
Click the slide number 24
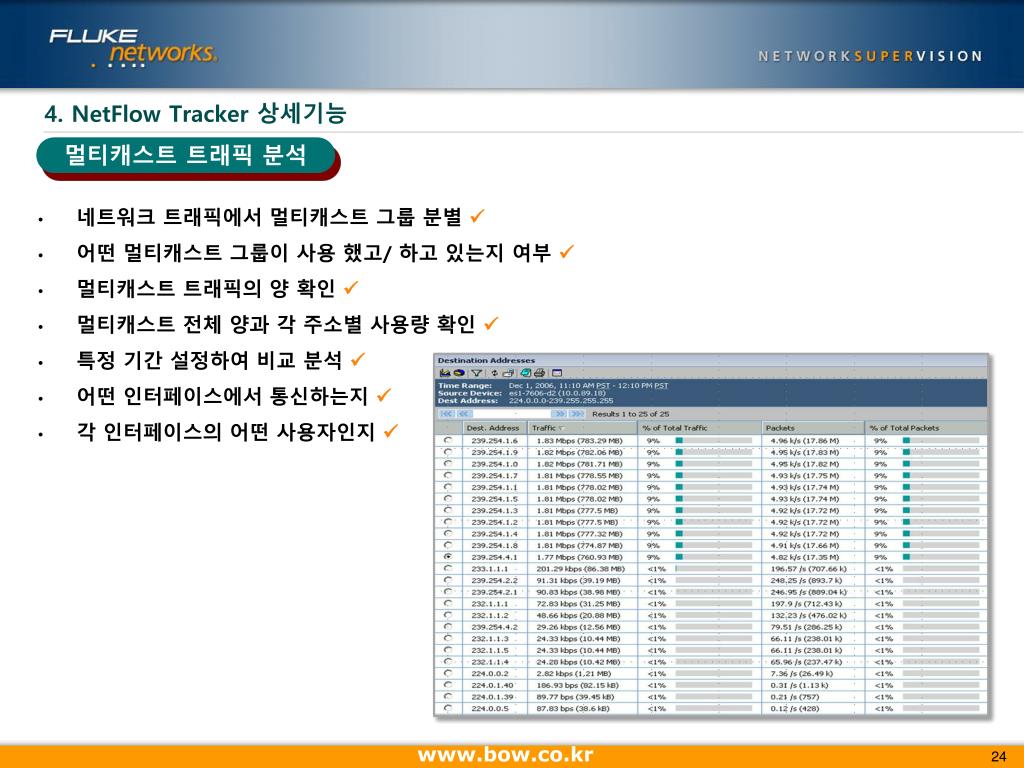tap(999, 756)
